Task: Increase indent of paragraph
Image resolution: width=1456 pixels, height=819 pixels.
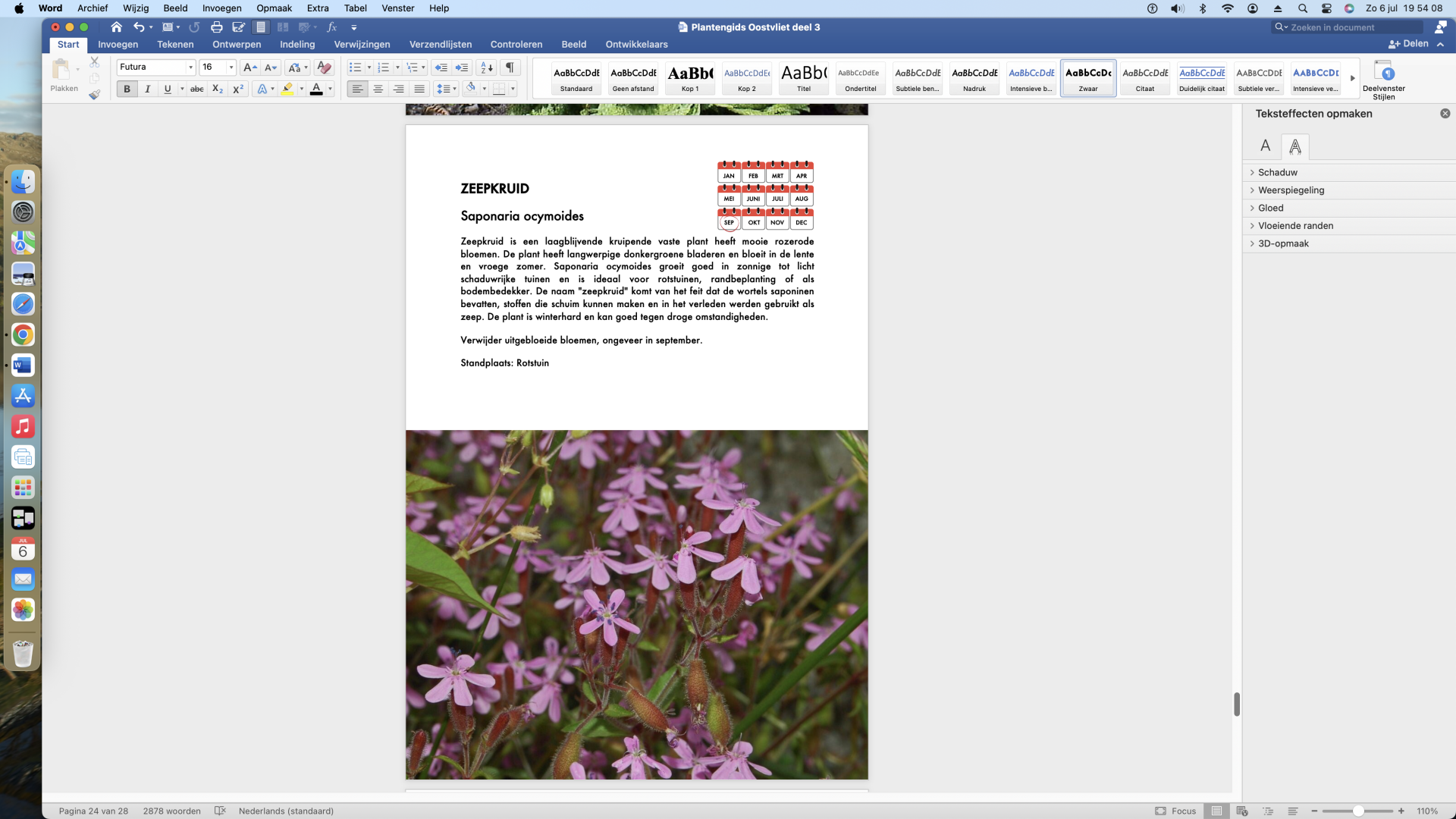Action: [x=462, y=67]
